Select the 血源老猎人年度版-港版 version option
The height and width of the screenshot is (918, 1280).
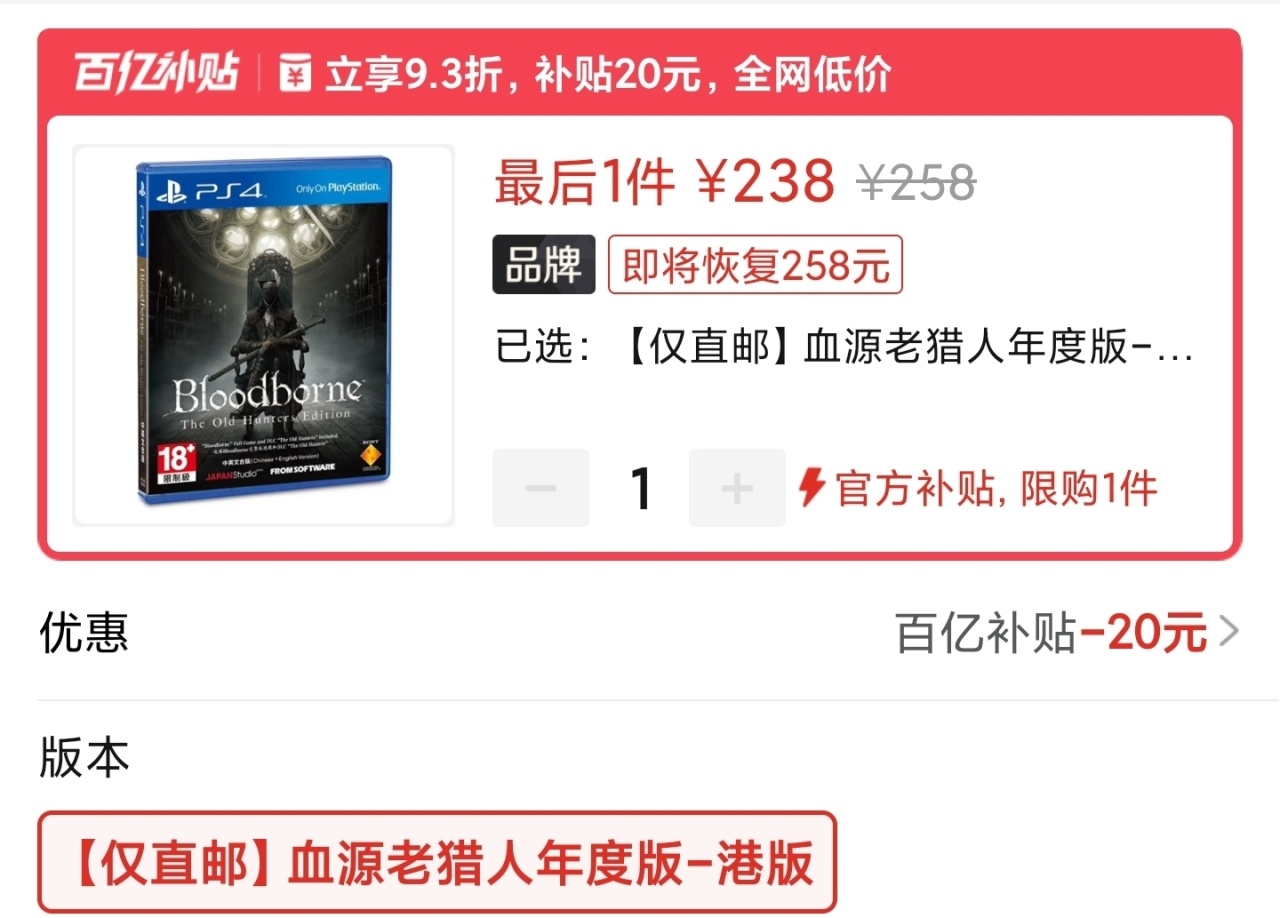[x=437, y=862]
